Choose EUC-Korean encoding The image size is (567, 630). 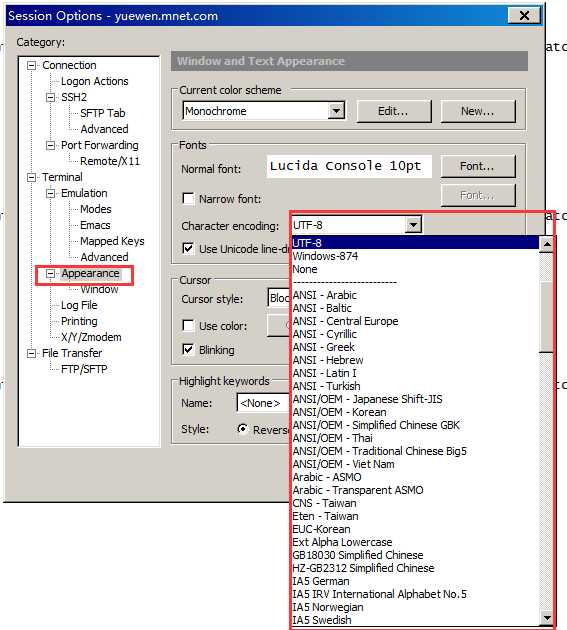coord(415,529)
